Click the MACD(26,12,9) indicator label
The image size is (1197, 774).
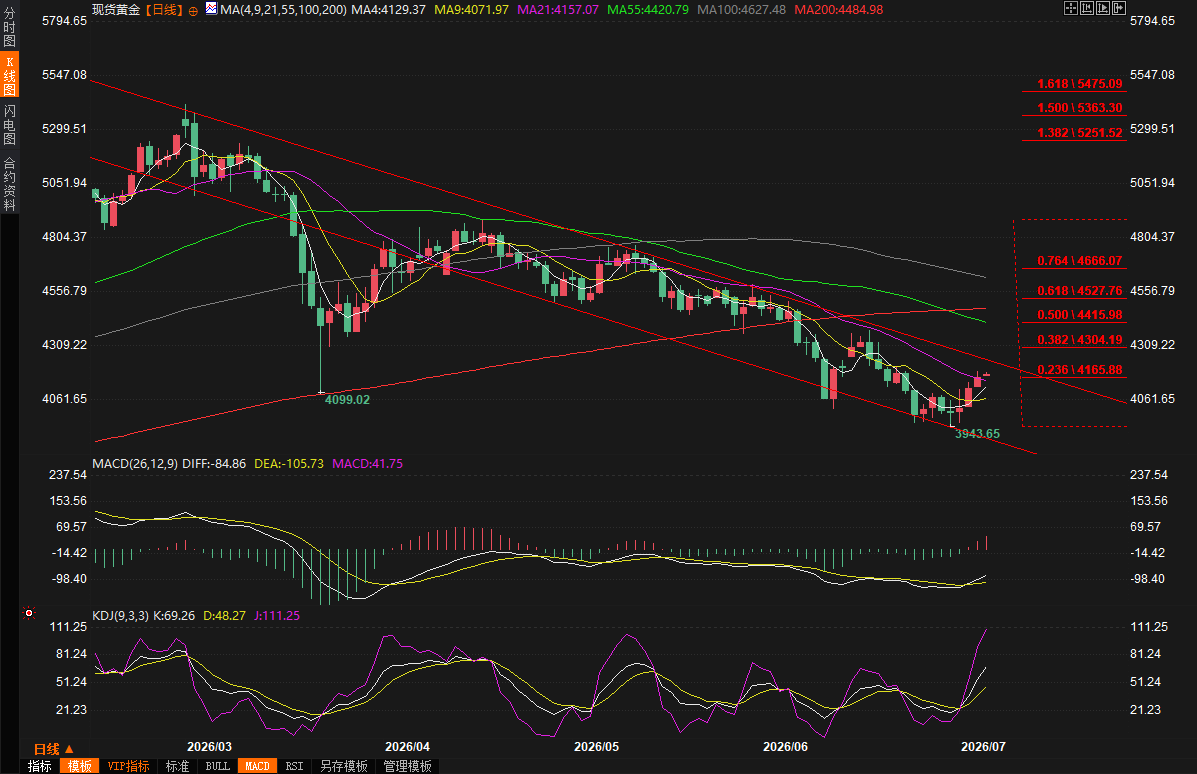135,463
